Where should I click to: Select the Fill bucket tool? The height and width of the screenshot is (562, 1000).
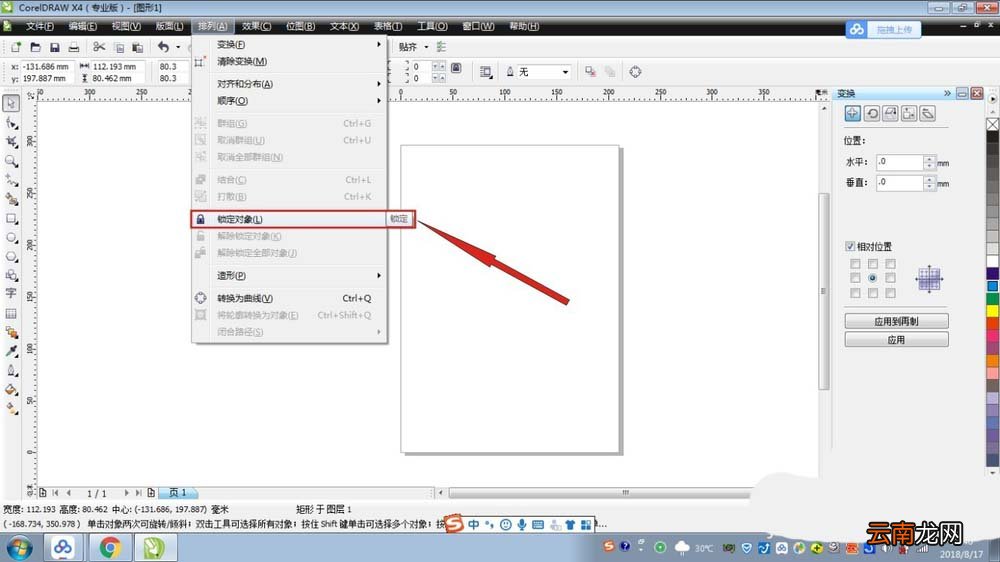(x=11, y=390)
